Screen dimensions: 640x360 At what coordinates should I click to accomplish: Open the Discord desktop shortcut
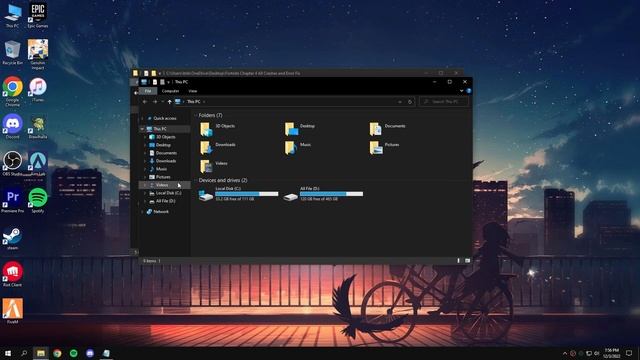(13, 126)
